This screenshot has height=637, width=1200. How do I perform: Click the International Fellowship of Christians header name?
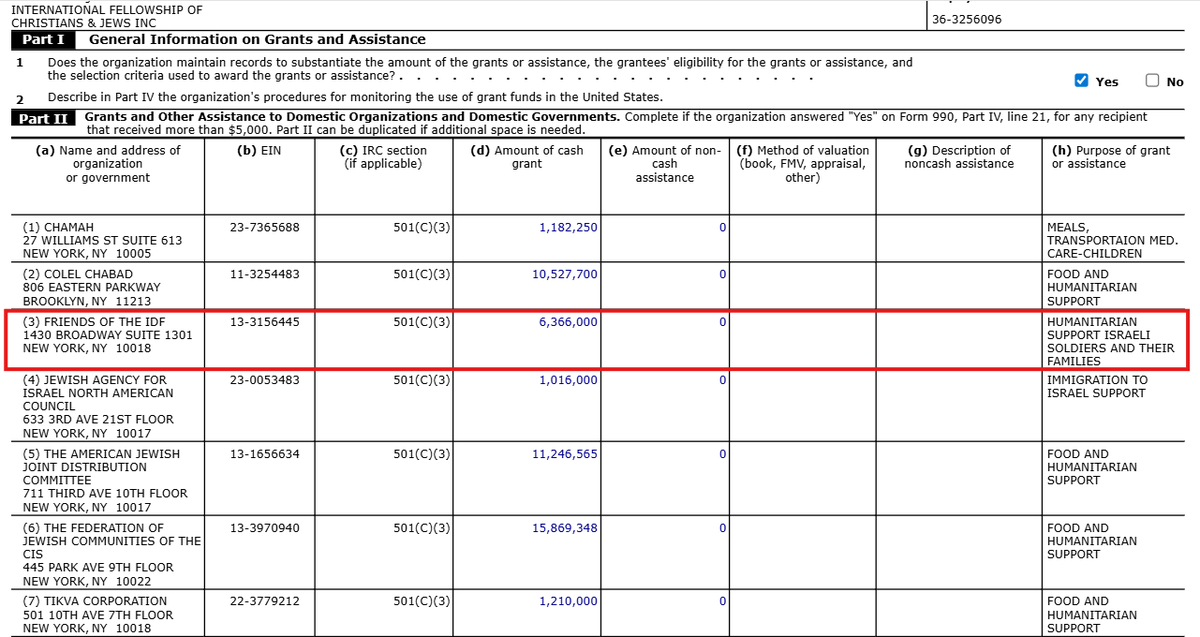[106, 16]
